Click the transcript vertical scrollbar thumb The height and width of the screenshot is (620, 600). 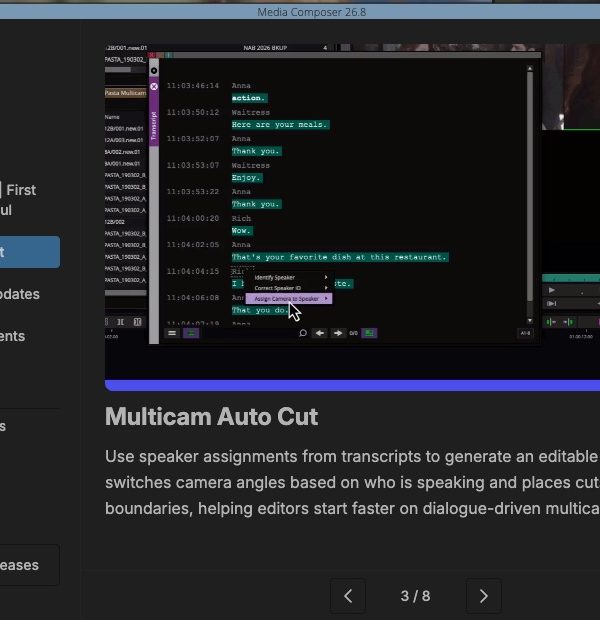[x=530, y=186]
